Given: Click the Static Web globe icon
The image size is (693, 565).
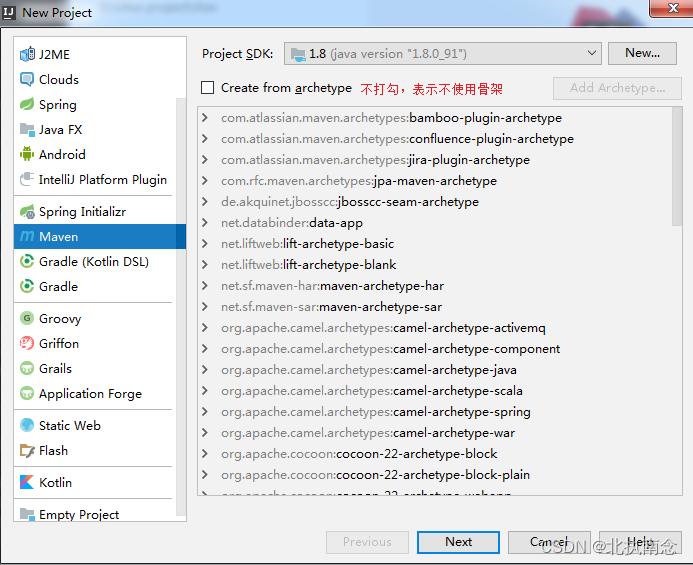Looking at the screenshot, I should point(27,425).
